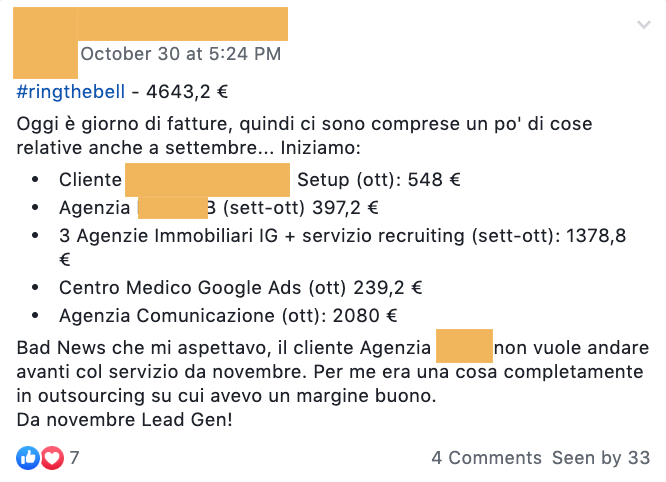Click the redacted author name above the timestamp
The height and width of the screenshot is (482, 666).
point(183,24)
